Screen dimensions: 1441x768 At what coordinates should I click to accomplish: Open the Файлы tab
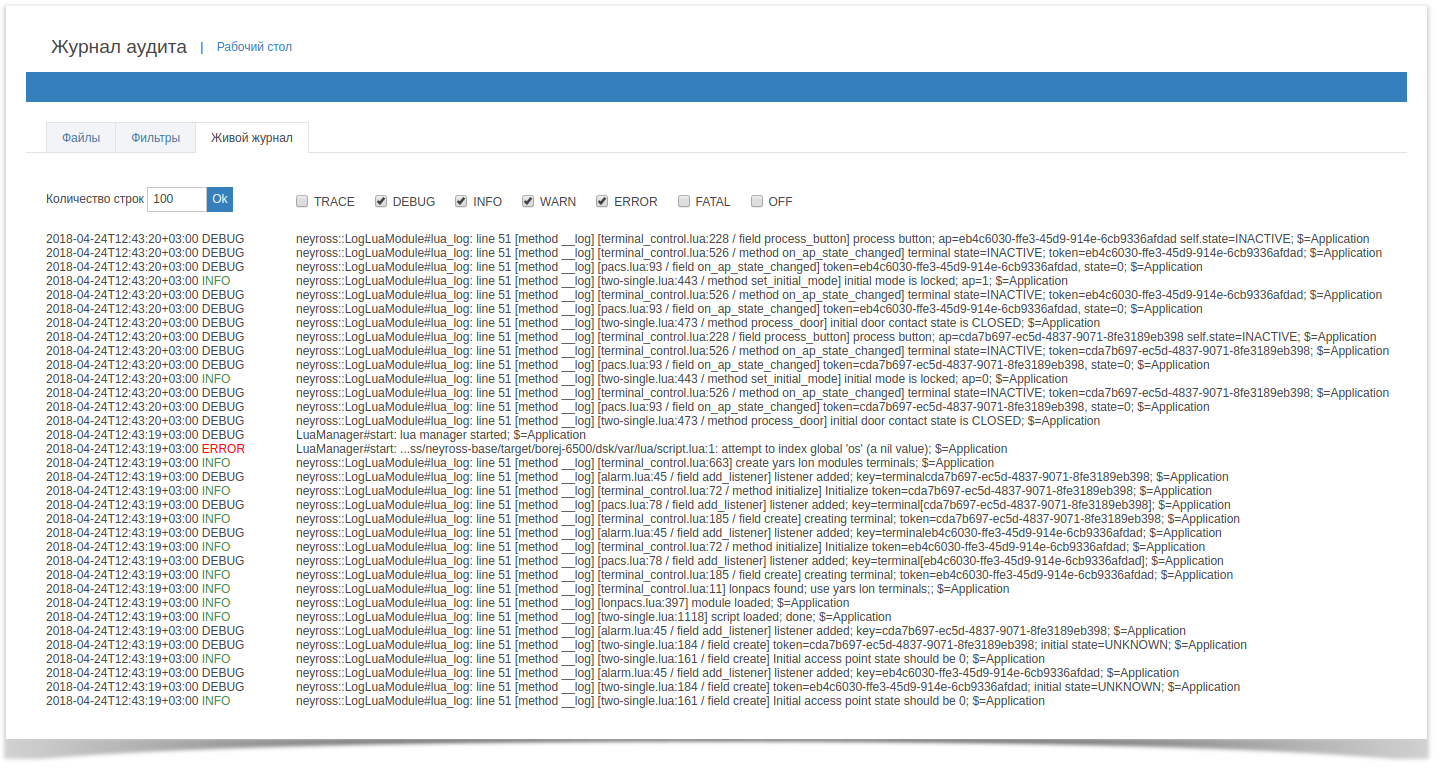coord(81,138)
